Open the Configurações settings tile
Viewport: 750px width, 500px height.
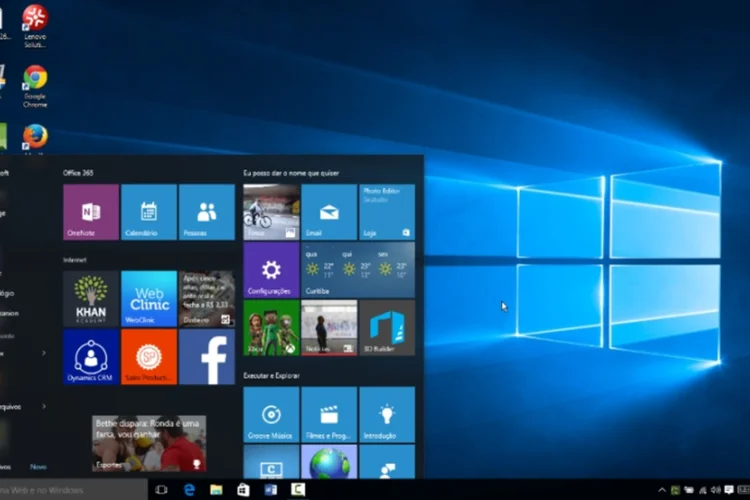coord(271,270)
